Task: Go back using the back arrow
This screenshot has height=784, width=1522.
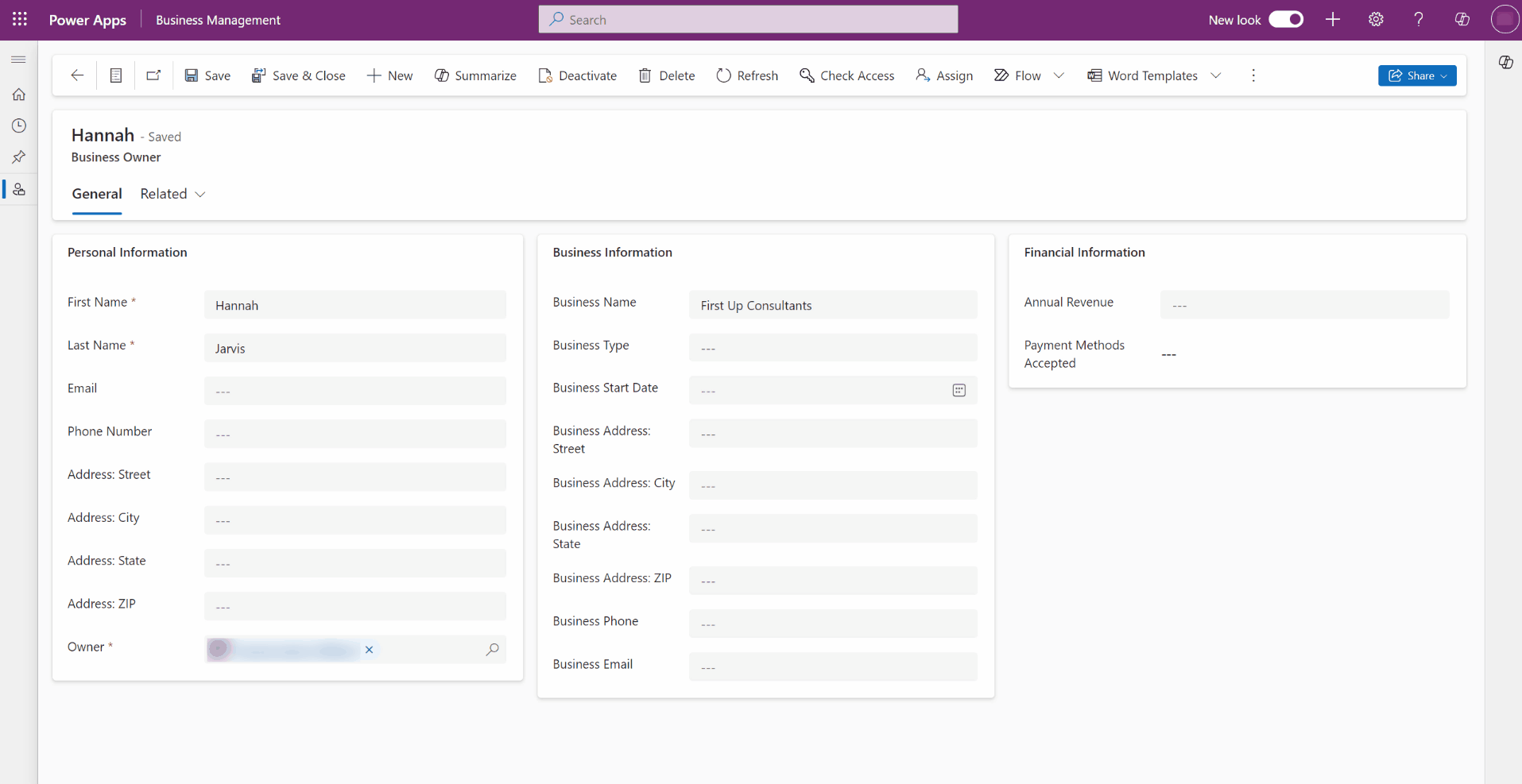Action: (x=76, y=75)
